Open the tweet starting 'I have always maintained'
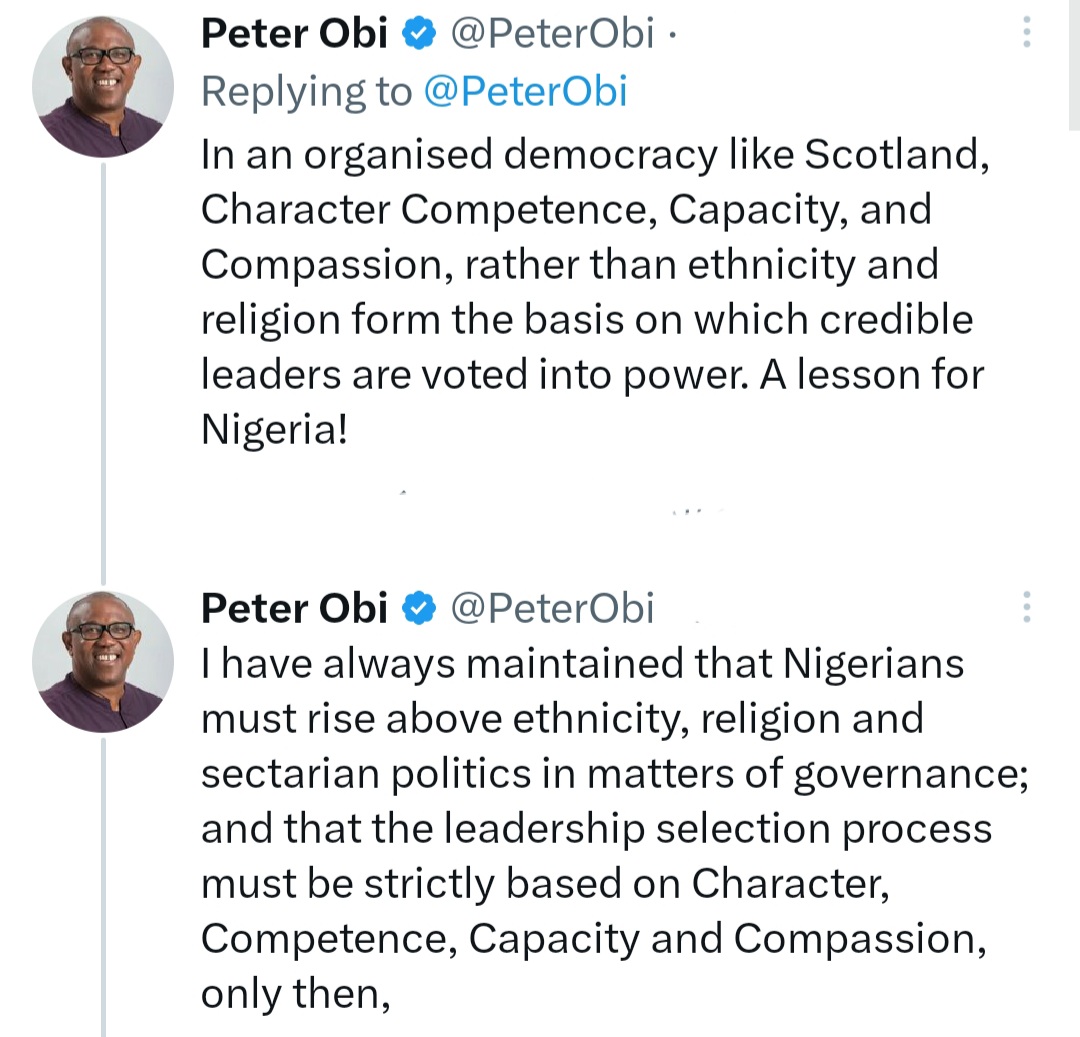This screenshot has width=1080, height=1037. 614,829
